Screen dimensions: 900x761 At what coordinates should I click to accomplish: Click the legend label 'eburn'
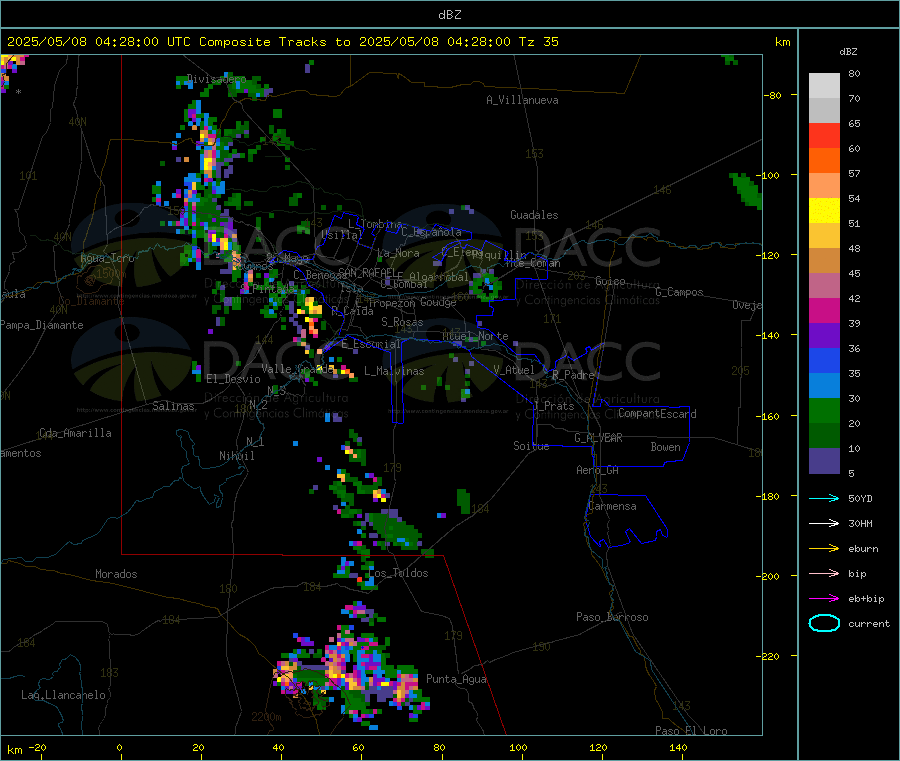(x=863, y=549)
